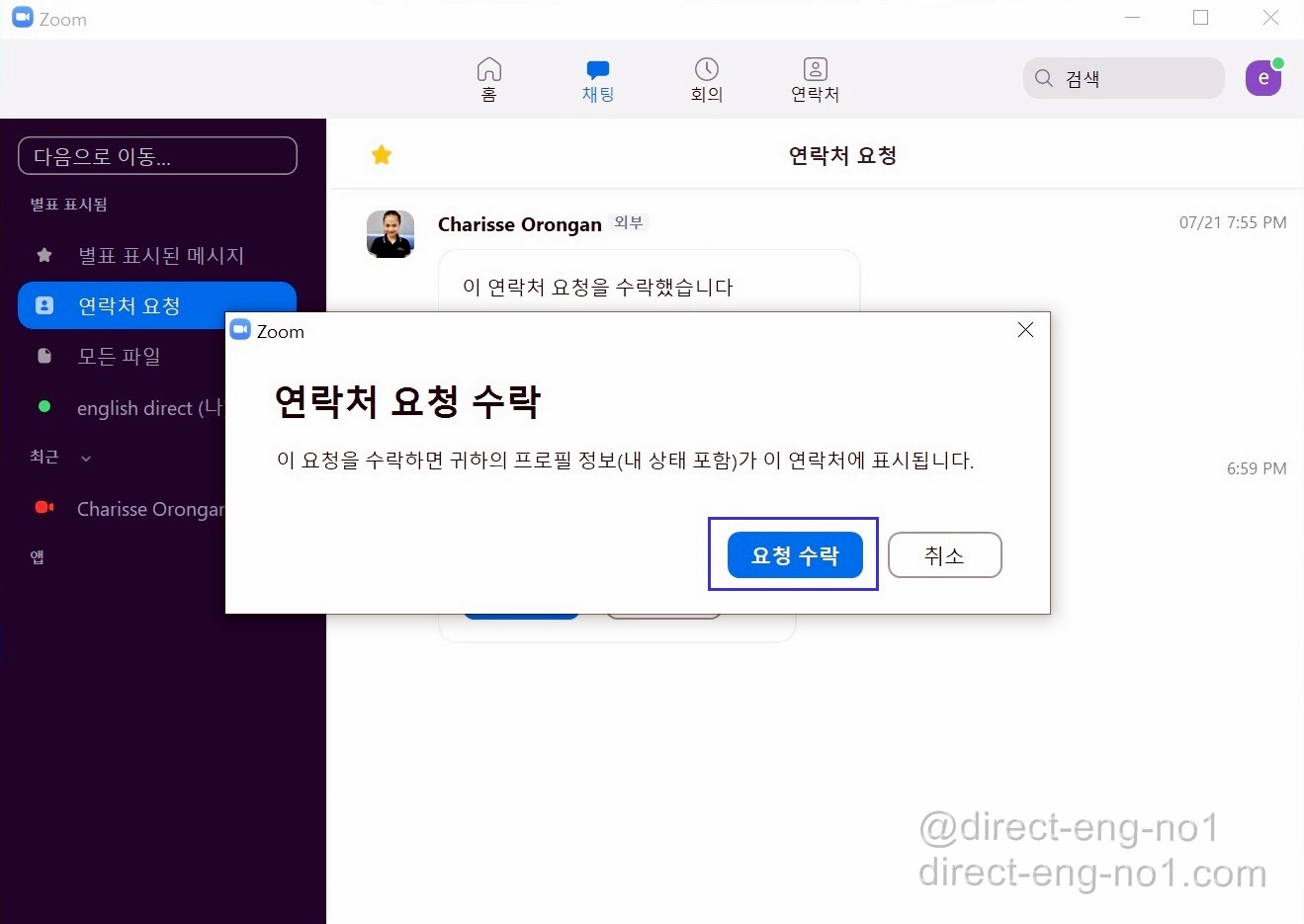The width and height of the screenshot is (1304, 924).
Task: Click the 별표 표시됨 section header
Action: pyautogui.click(x=68, y=205)
